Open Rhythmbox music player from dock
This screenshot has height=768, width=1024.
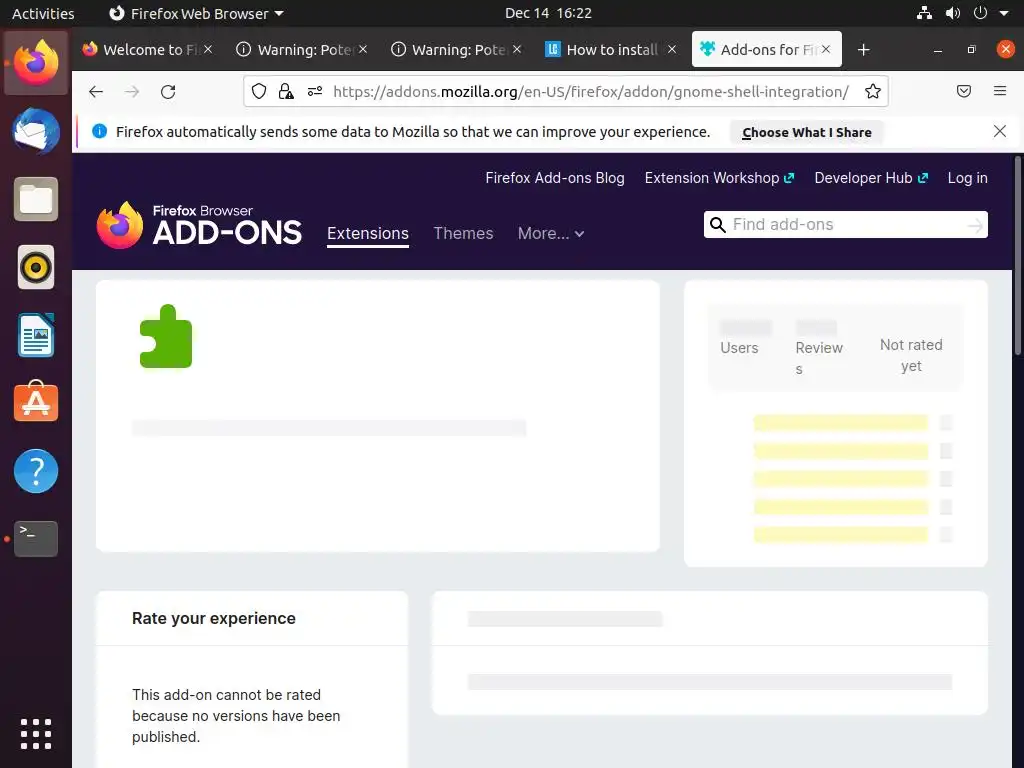click(36, 267)
